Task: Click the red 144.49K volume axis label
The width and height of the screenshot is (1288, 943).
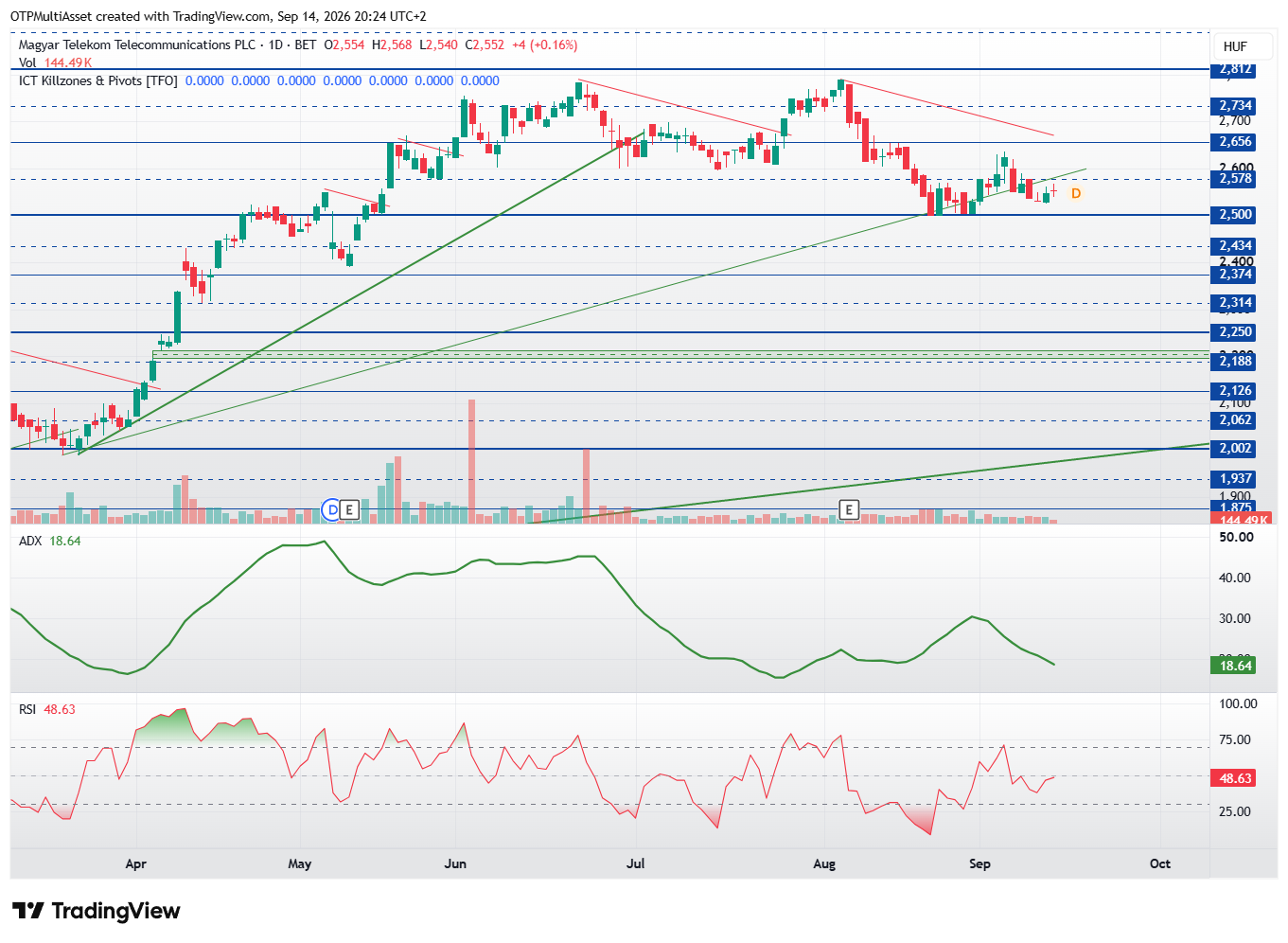Action: point(1242,520)
